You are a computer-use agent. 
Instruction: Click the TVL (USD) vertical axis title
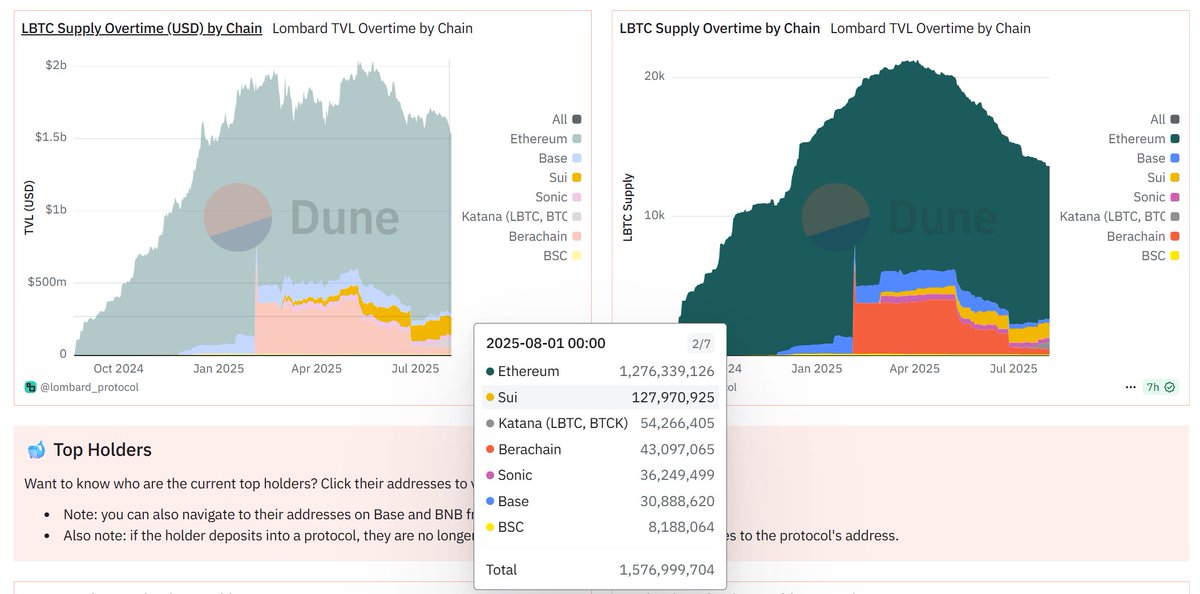point(31,206)
